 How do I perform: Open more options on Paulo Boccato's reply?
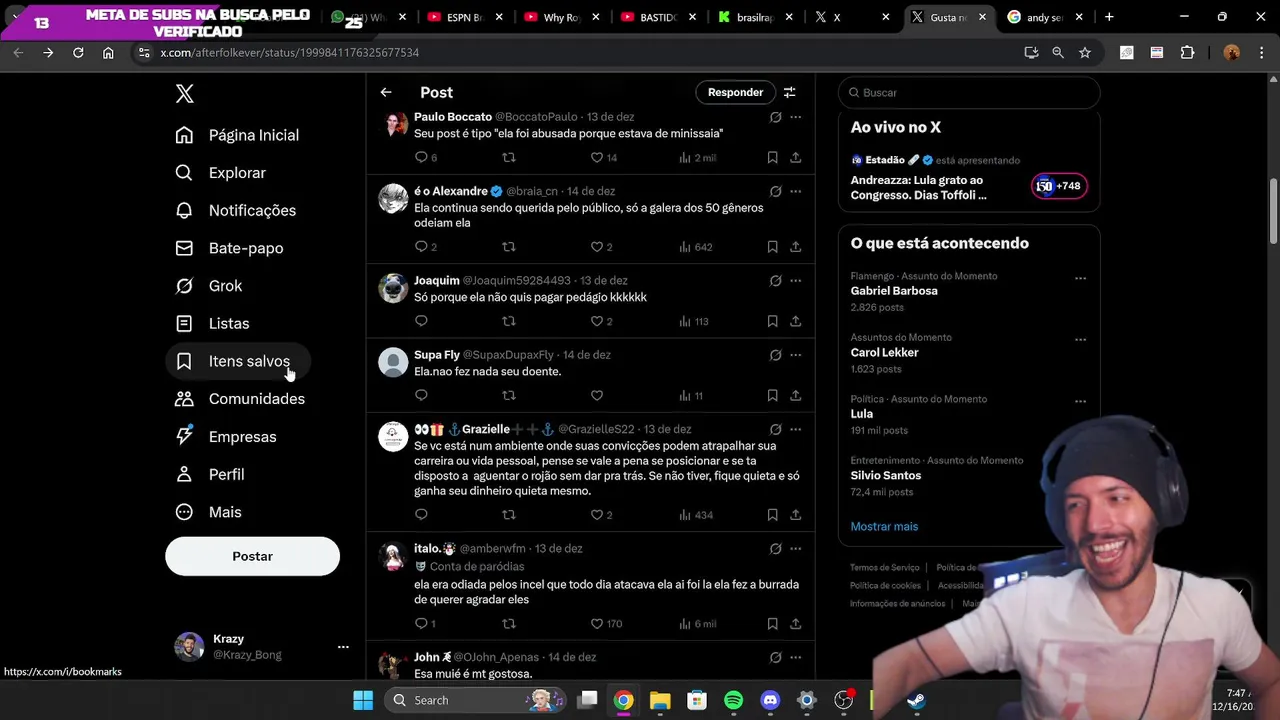point(795,117)
